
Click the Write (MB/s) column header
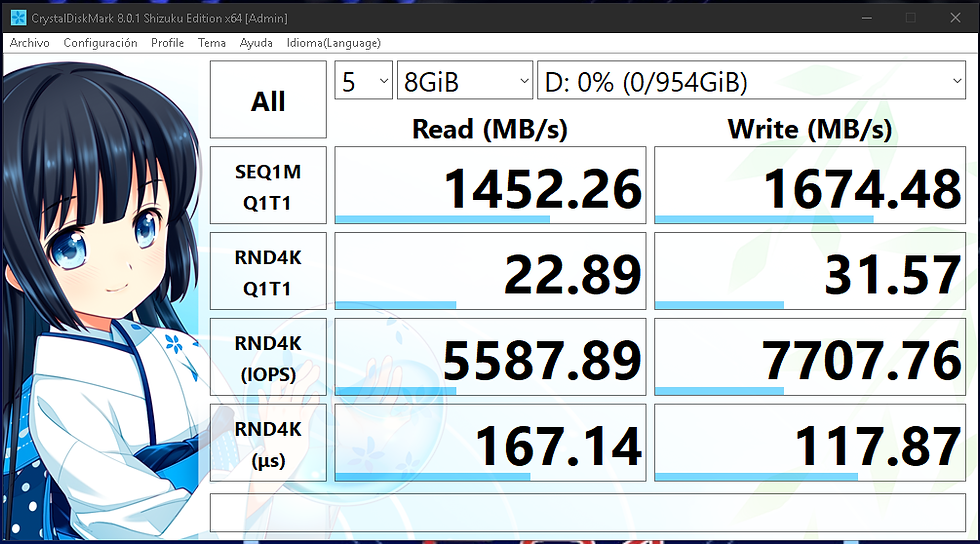coord(810,129)
